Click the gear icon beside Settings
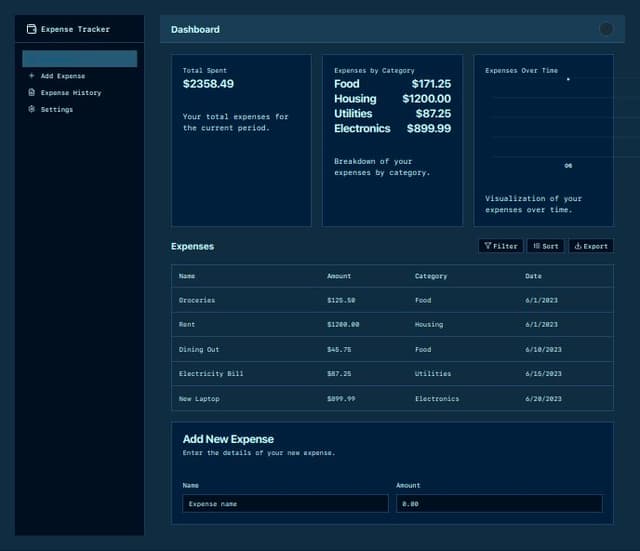The image size is (640, 551). [31, 109]
